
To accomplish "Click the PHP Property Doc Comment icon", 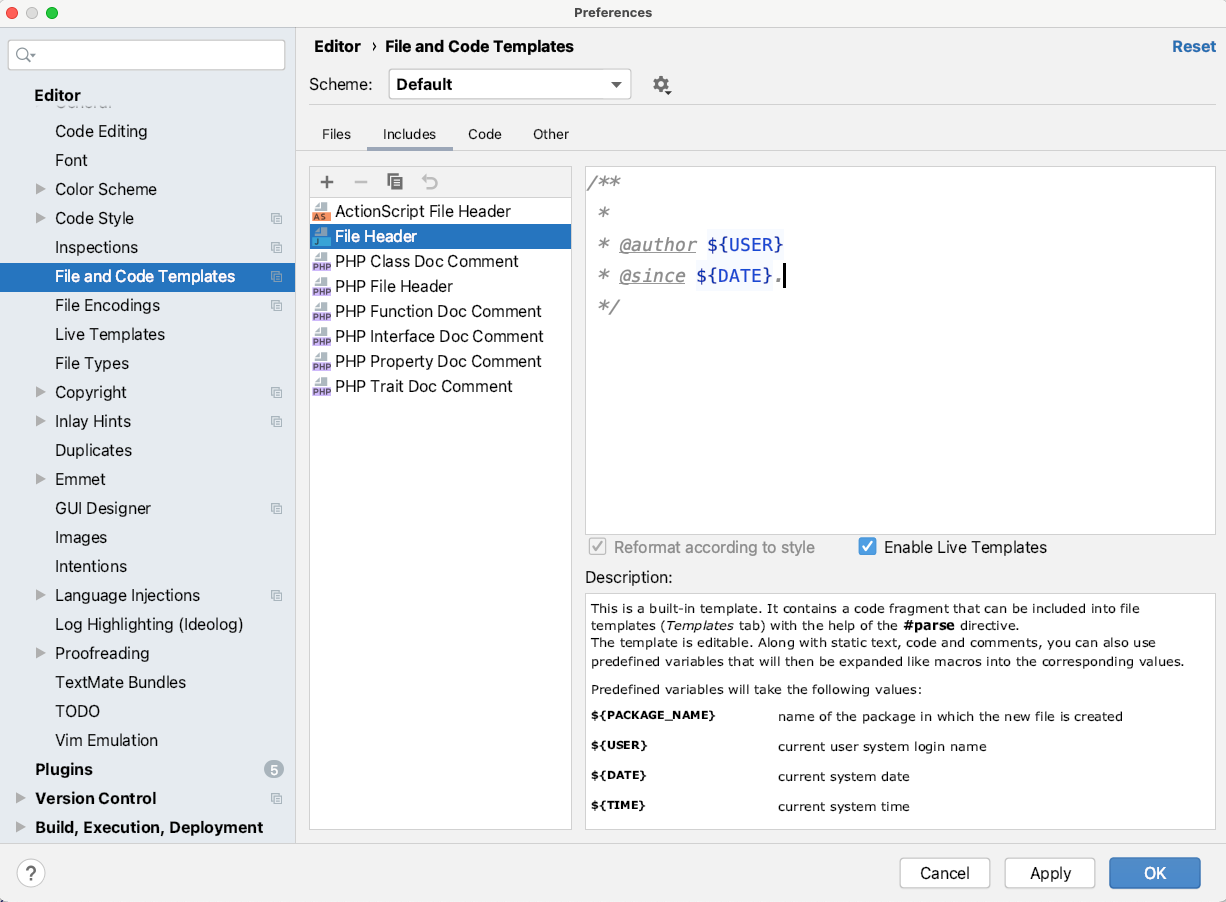I will point(321,361).
